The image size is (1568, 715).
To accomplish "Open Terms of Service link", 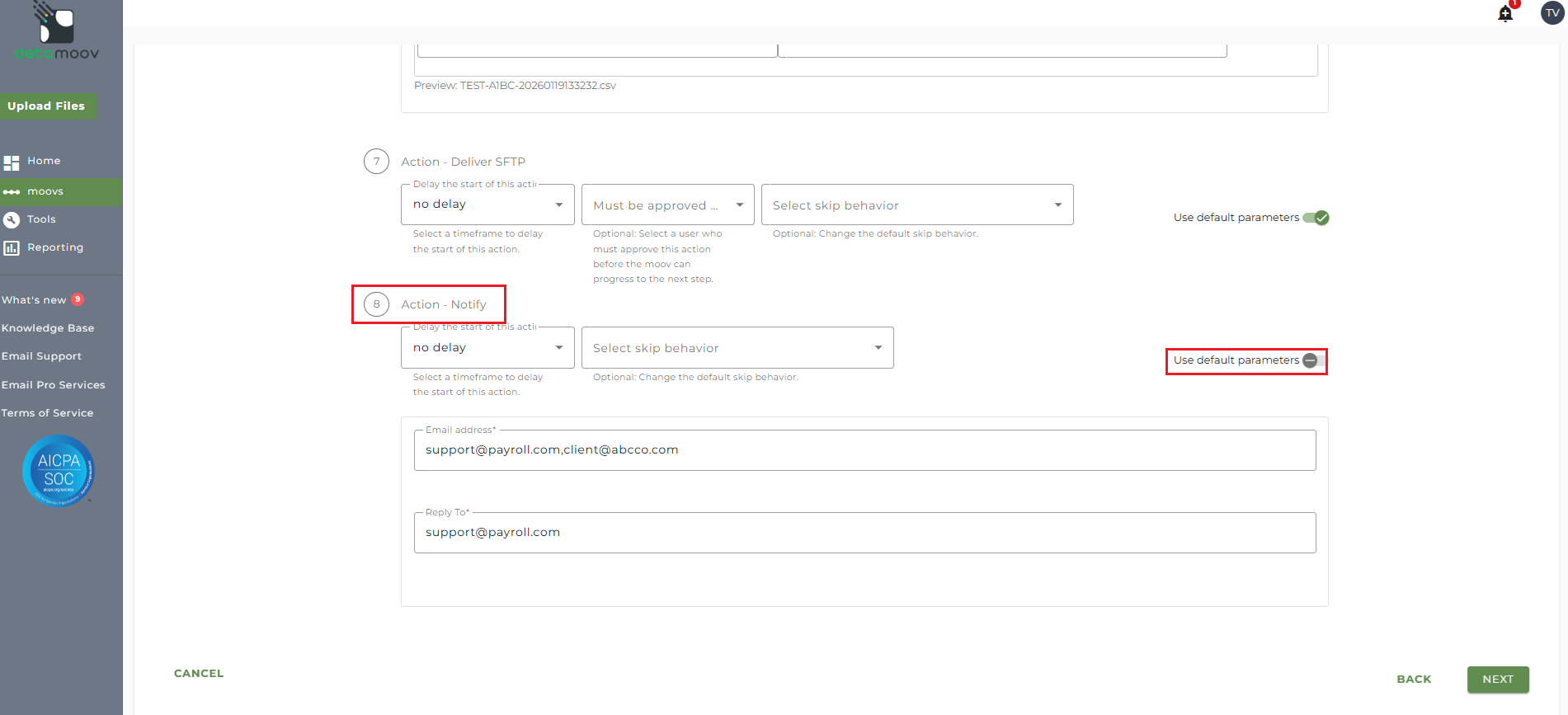I will point(47,413).
